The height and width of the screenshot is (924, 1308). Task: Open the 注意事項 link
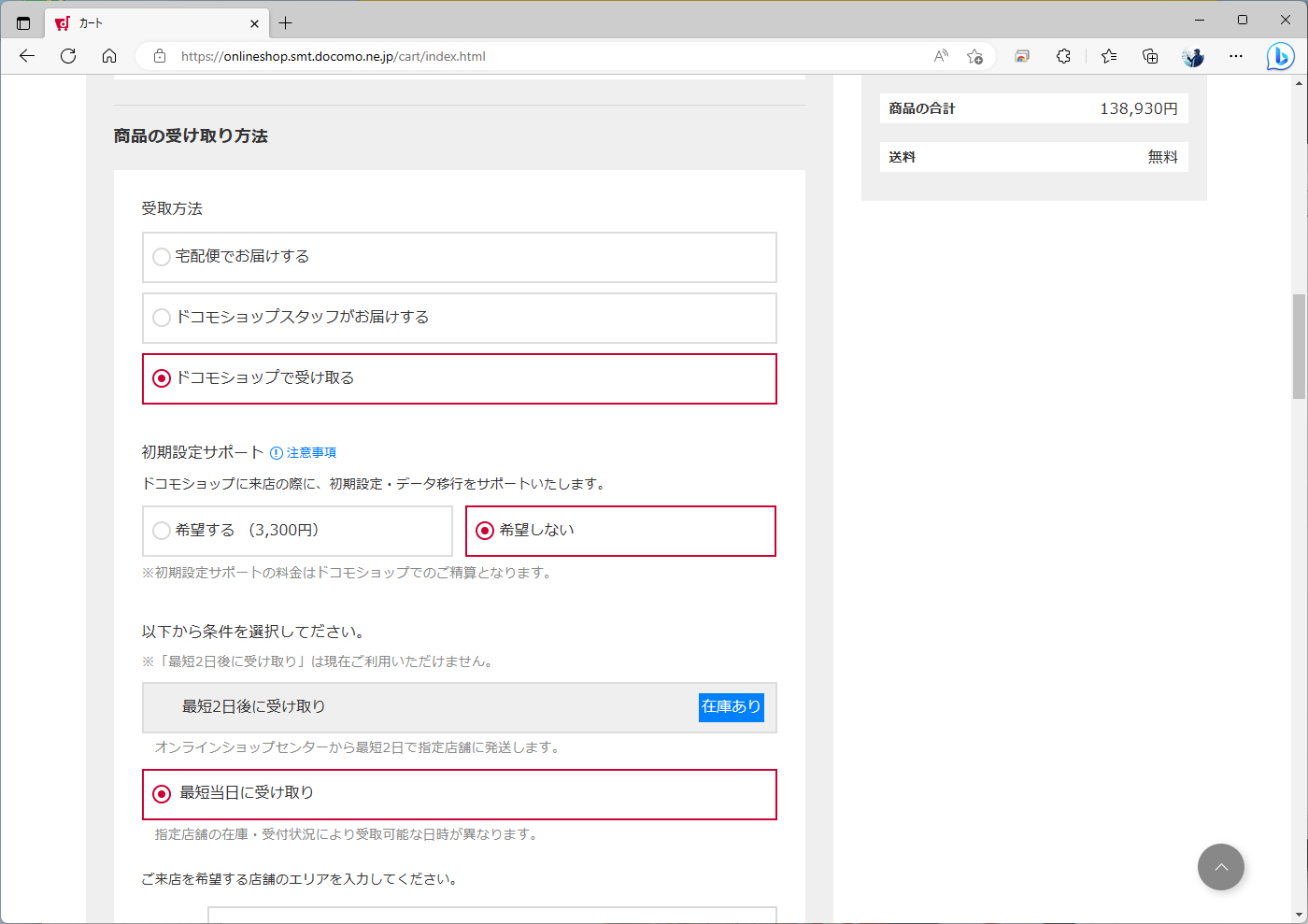312,453
